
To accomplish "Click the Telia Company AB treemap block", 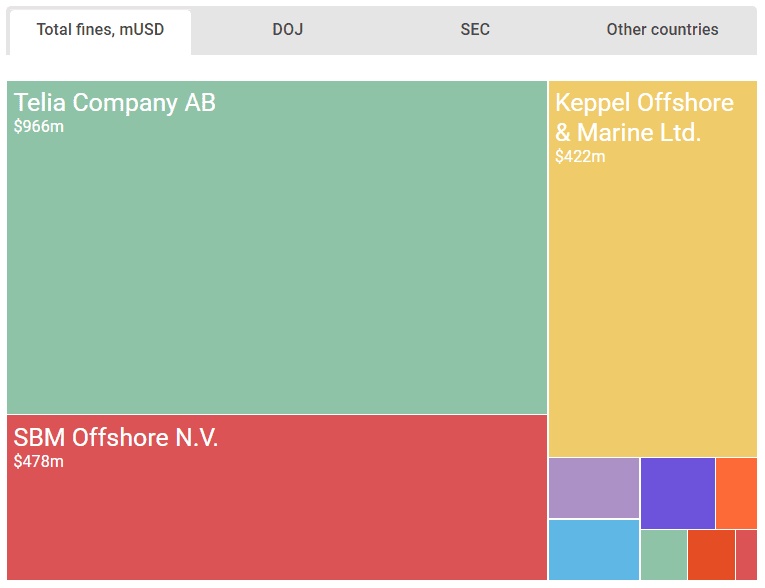I will 277,247.
